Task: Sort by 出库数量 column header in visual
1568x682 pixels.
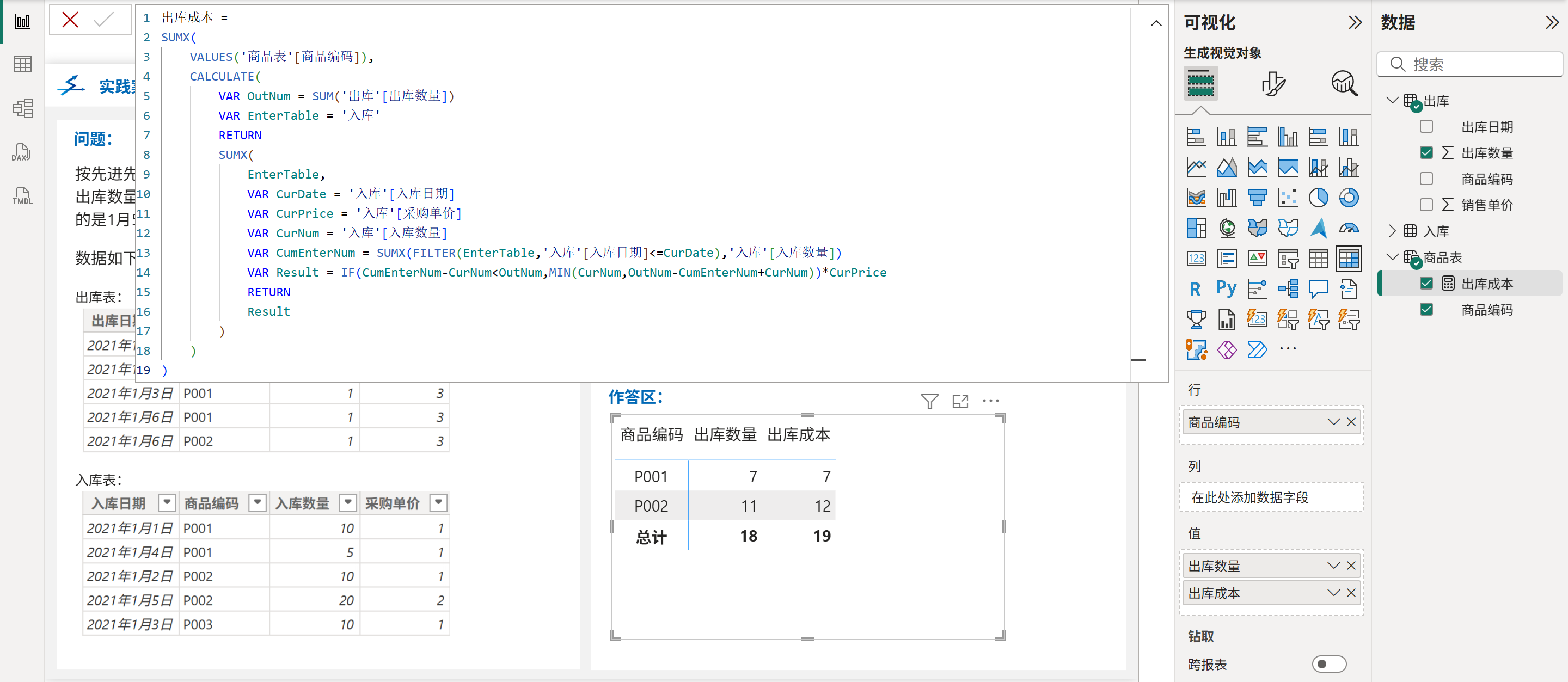Action: tap(725, 434)
